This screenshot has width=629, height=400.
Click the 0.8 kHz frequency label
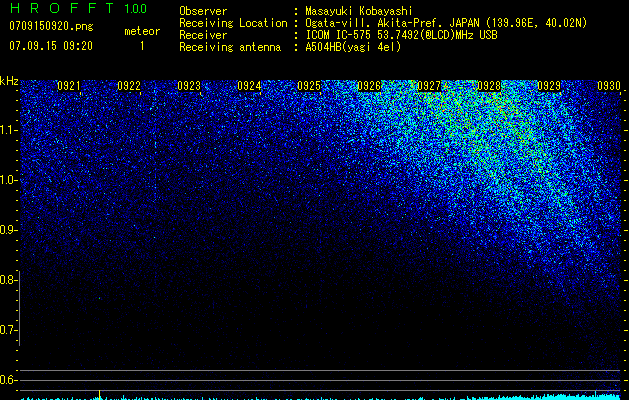8,280
